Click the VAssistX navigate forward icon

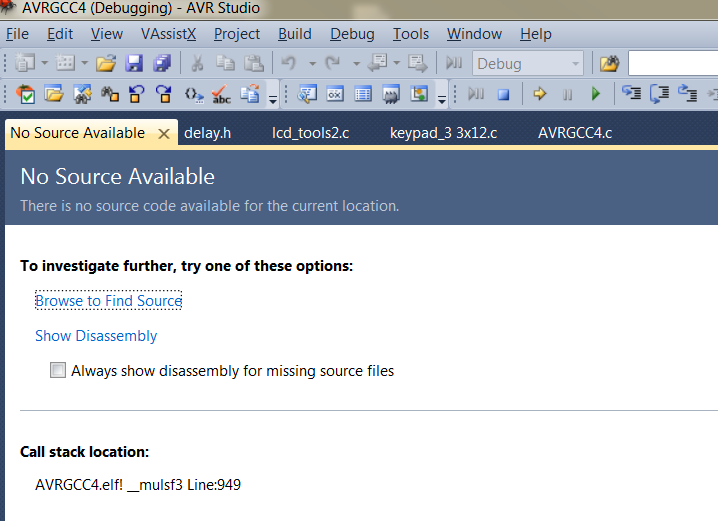164,94
